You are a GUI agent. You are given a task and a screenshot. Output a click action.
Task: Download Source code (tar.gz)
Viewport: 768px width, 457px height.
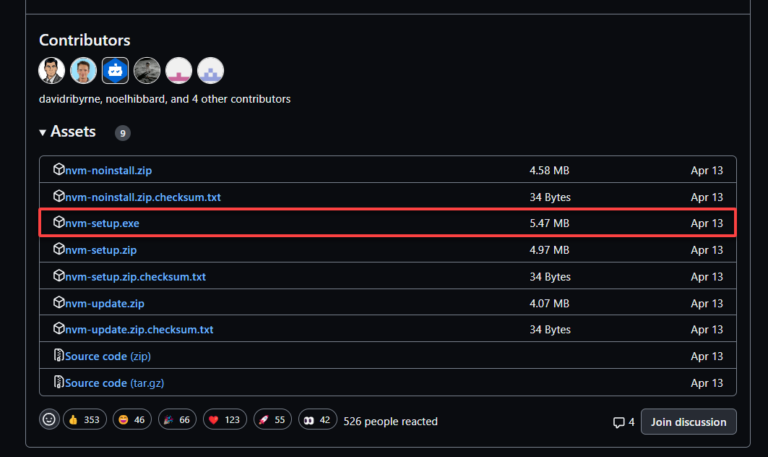coord(122,383)
